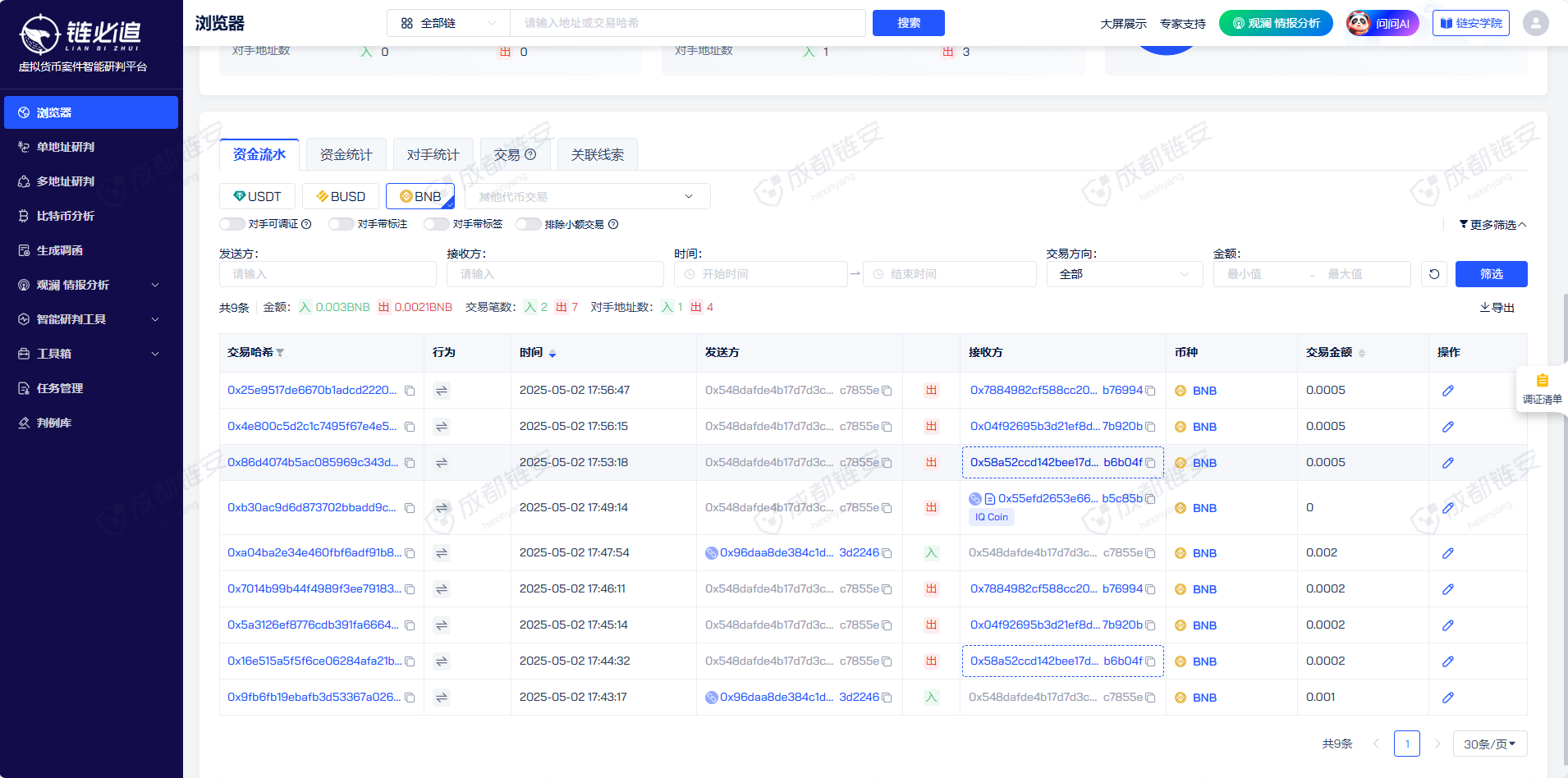Click filter icon on 交易哈希 column
Image resolution: width=1568 pixels, height=778 pixels.
coord(280,353)
